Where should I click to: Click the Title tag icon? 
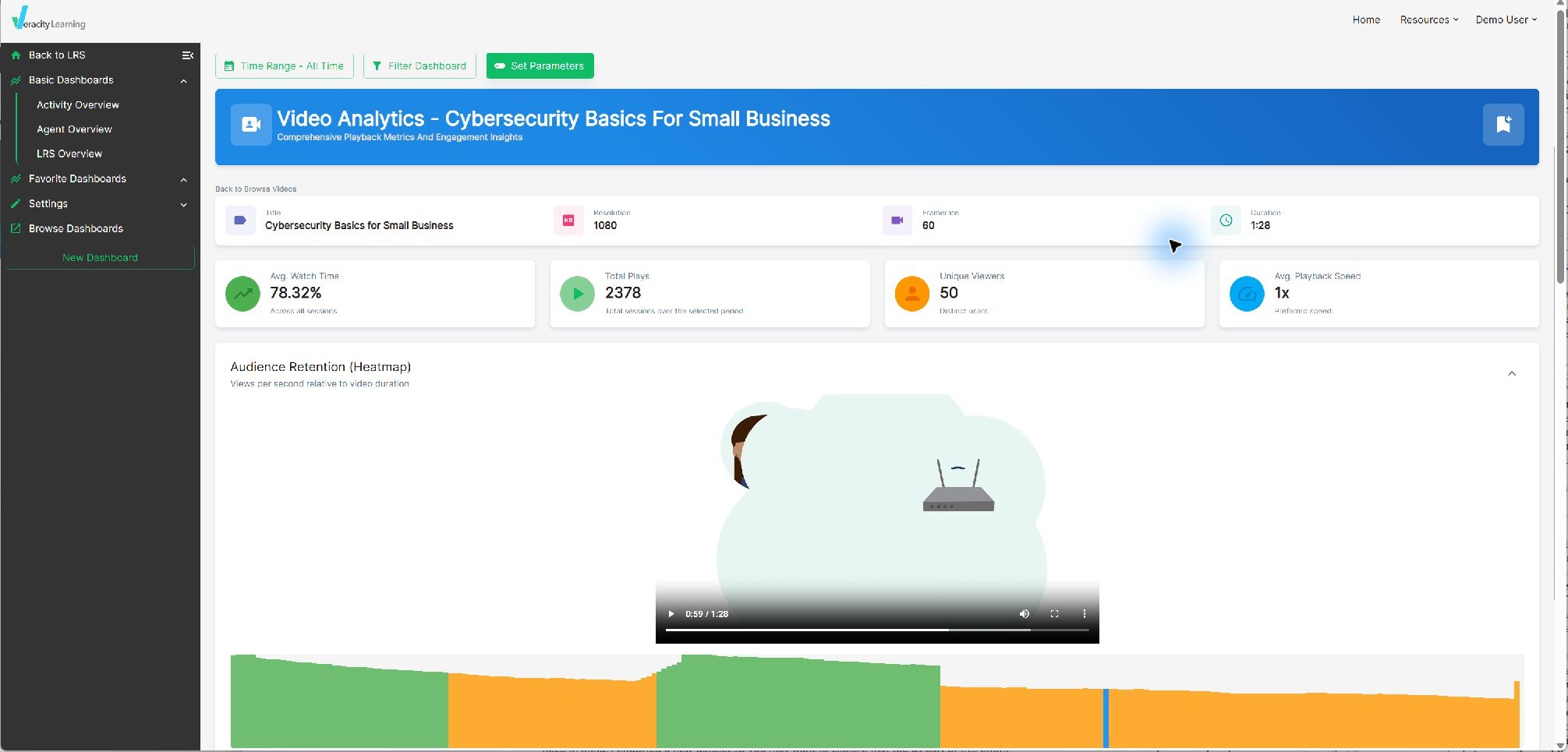coord(240,221)
